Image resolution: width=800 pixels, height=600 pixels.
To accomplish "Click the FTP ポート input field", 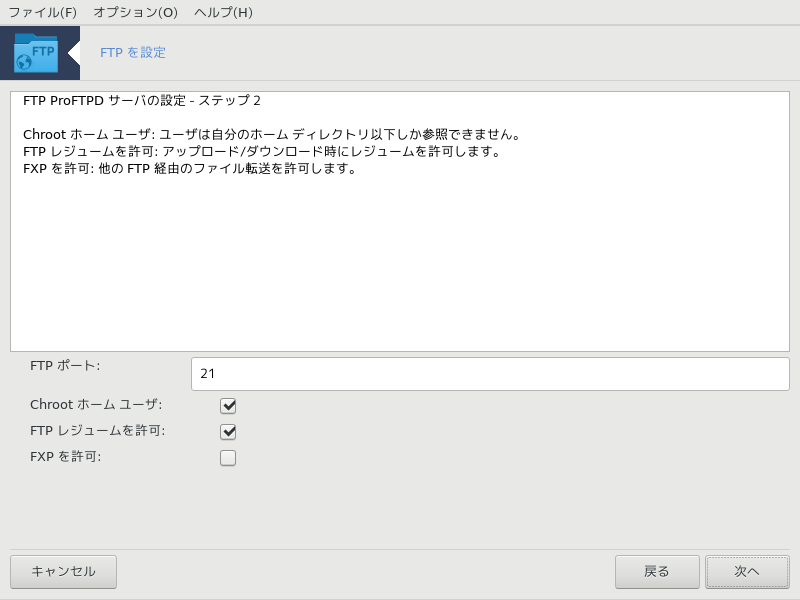I will pyautogui.click(x=490, y=374).
